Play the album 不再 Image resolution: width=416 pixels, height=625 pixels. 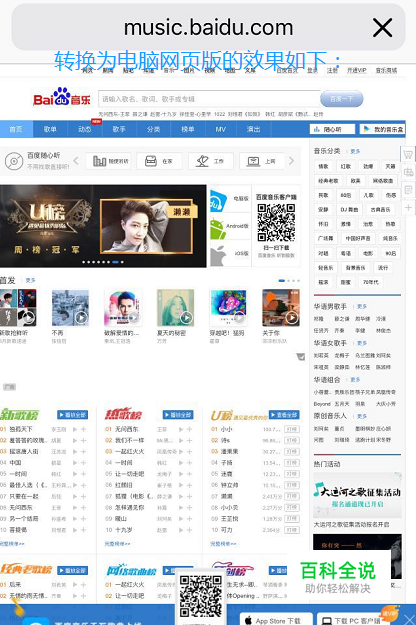pyautogui.click(x=82, y=318)
